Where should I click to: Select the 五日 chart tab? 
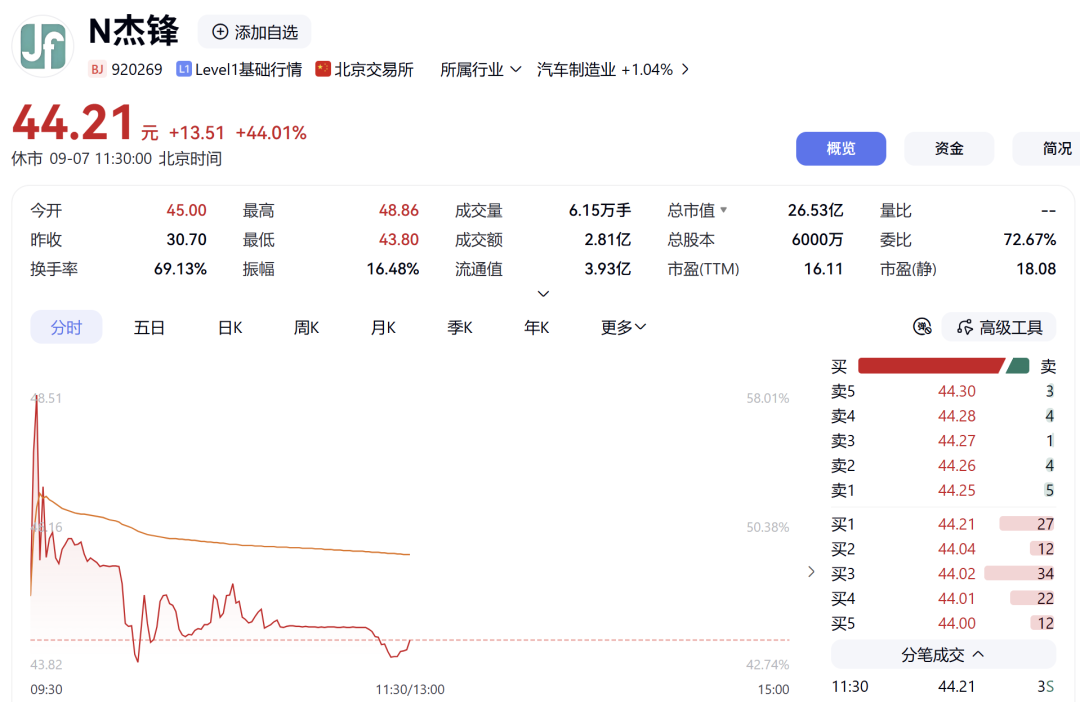click(x=149, y=327)
